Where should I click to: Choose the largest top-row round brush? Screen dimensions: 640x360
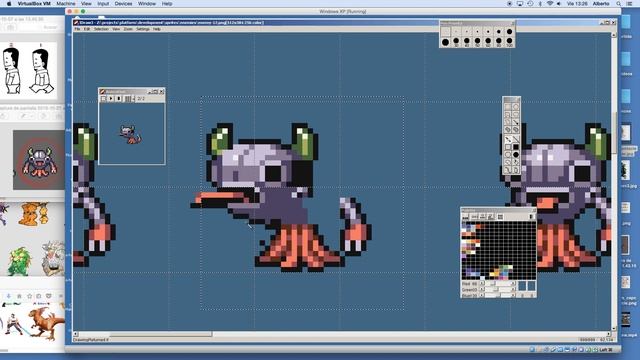509,31
